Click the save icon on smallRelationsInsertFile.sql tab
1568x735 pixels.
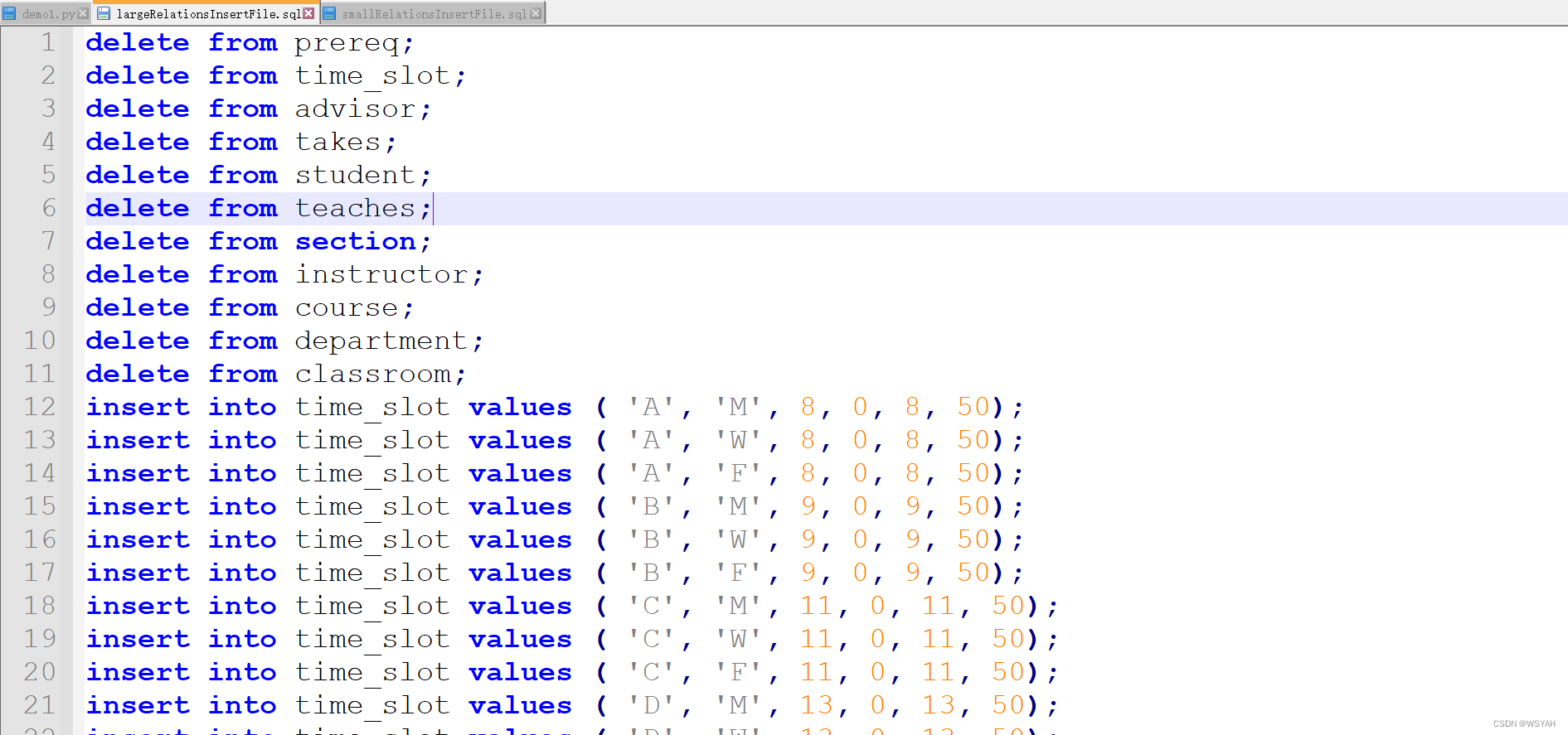[x=329, y=13]
